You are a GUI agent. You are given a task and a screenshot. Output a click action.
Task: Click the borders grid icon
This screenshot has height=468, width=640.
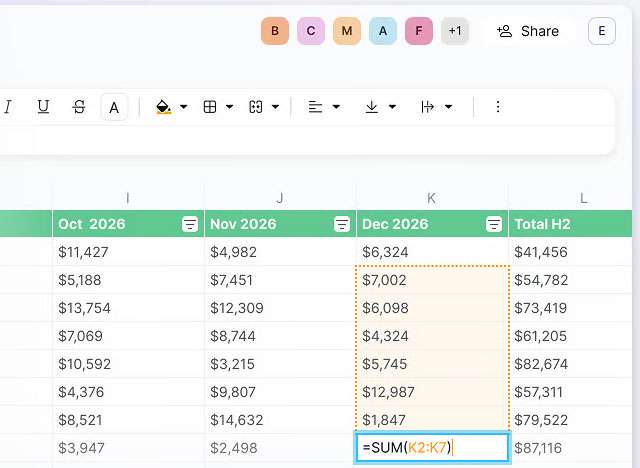(210, 107)
